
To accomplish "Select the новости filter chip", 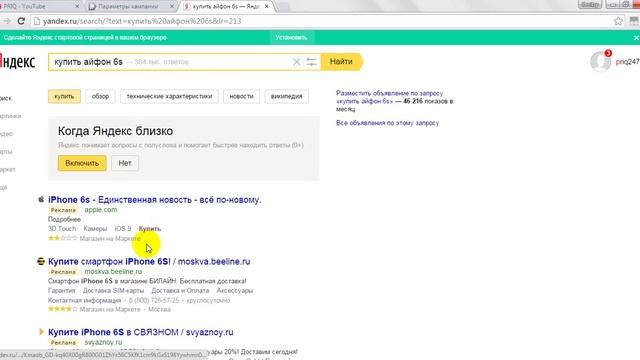I will click(241, 96).
